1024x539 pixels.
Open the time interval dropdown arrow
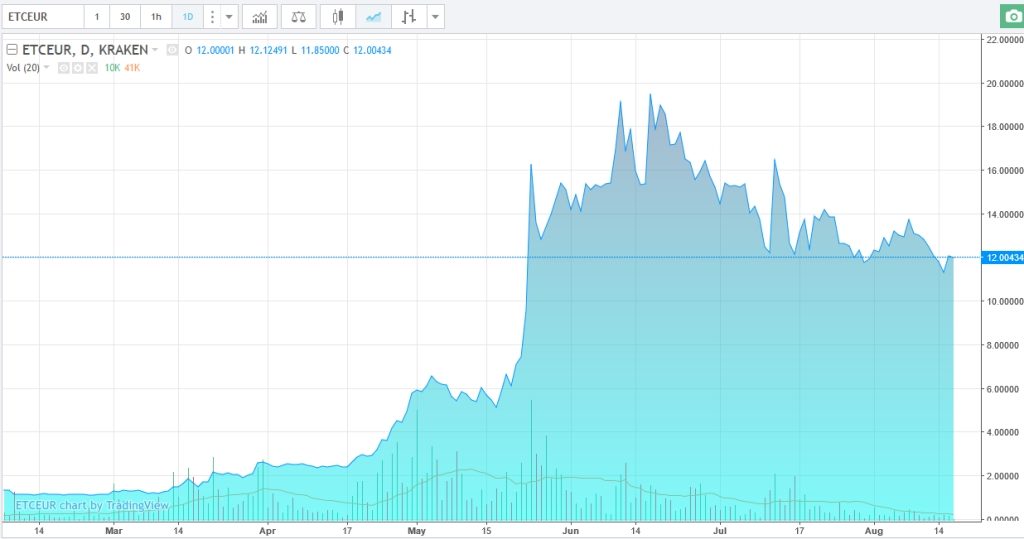pos(230,17)
